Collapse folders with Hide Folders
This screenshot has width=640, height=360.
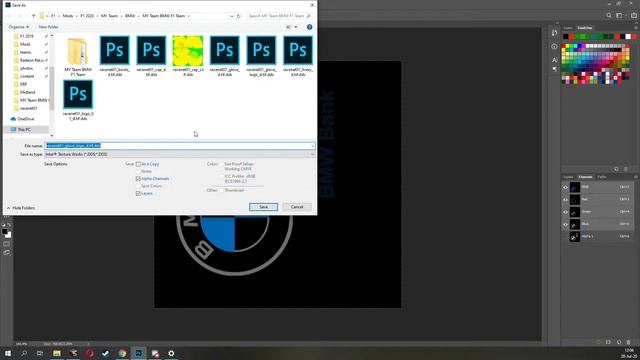[x=20, y=208]
